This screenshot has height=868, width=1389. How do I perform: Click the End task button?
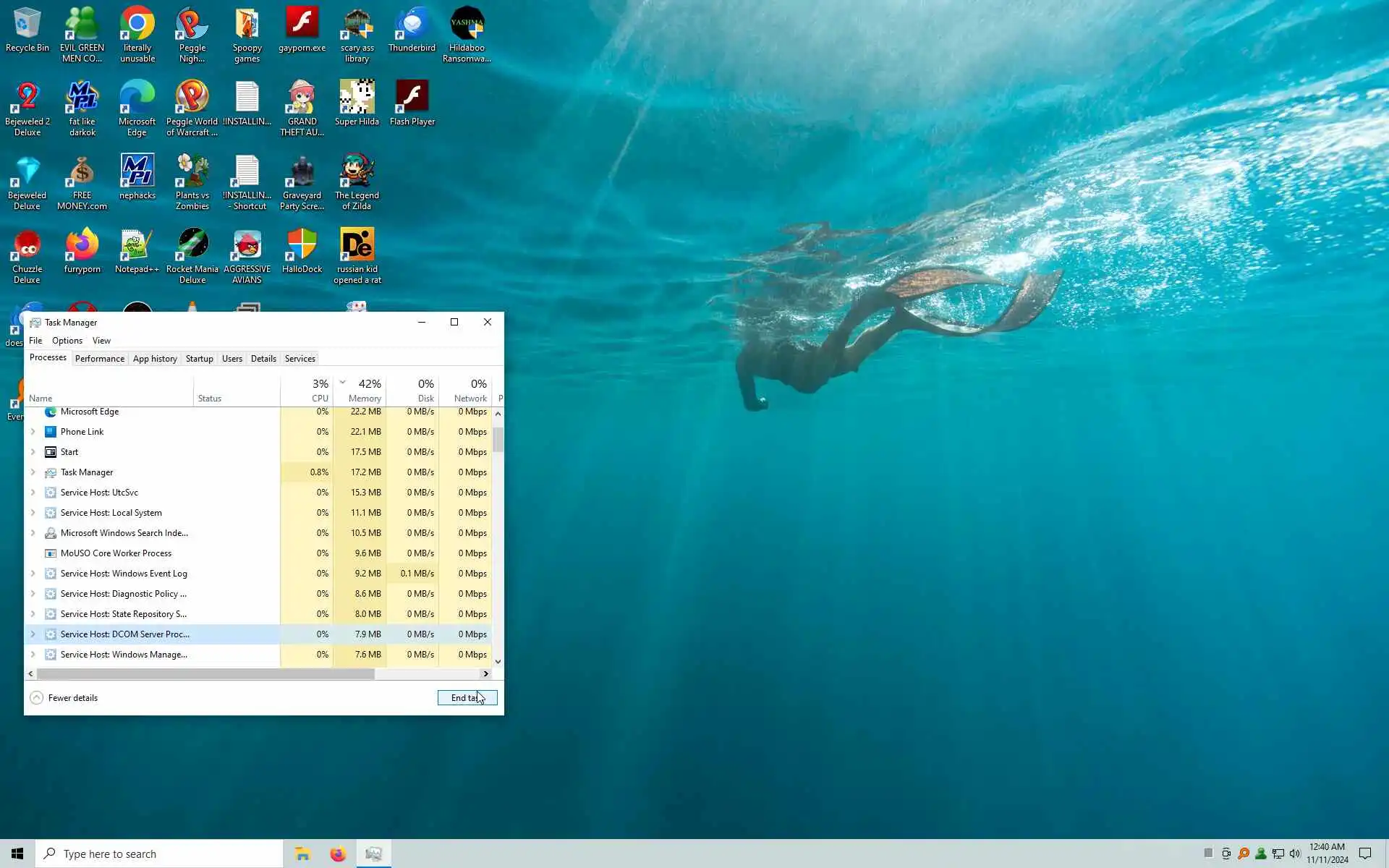(x=467, y=698)
